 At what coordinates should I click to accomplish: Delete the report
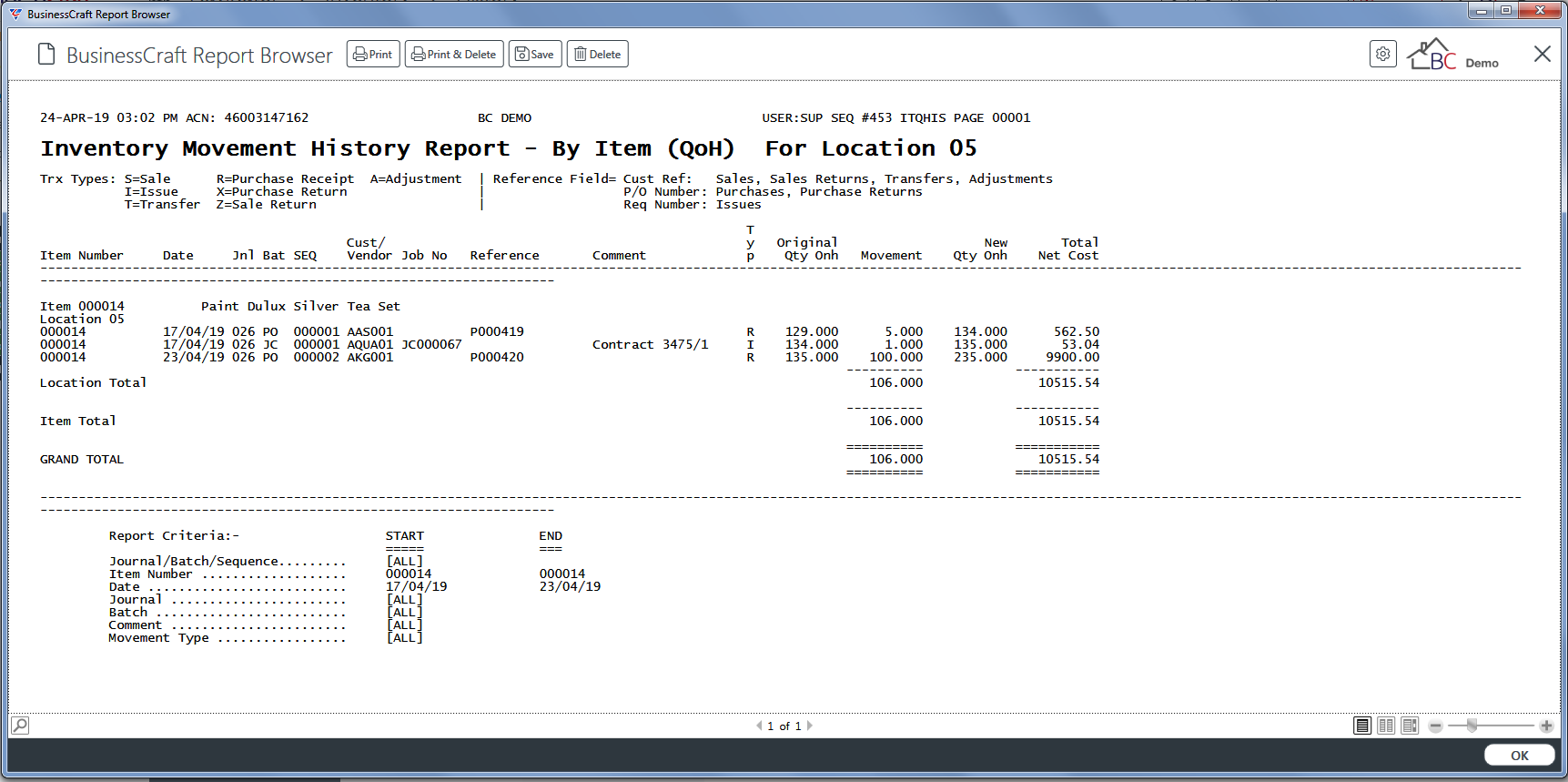pyautogui.click(x=598, y=55)
